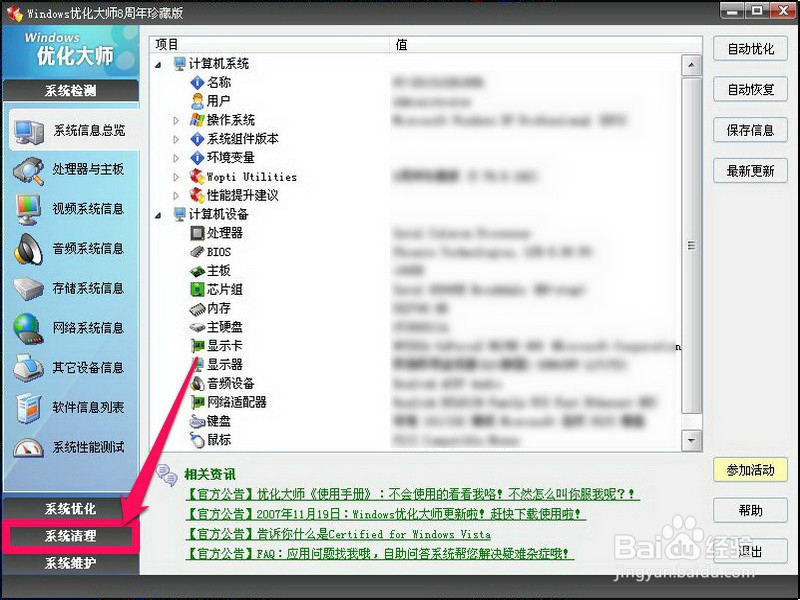This screenshot has width=800, height=600.
Task: Expand the 操作系统 tree node
Action: [x=176, y=120]
